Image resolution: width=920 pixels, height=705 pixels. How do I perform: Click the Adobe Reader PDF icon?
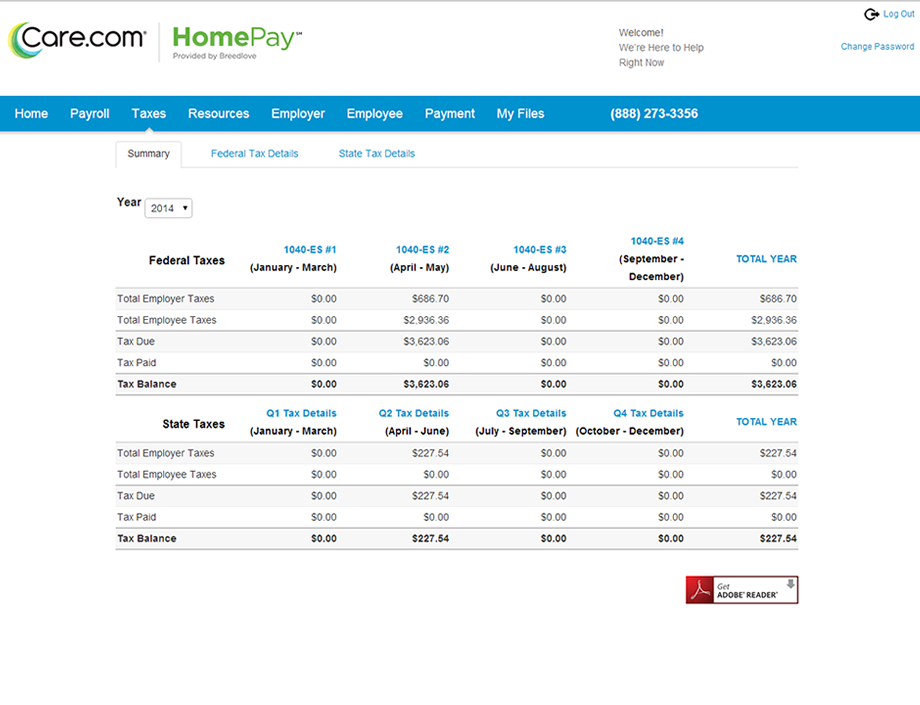pyautogui.click(x=697, y=589)
